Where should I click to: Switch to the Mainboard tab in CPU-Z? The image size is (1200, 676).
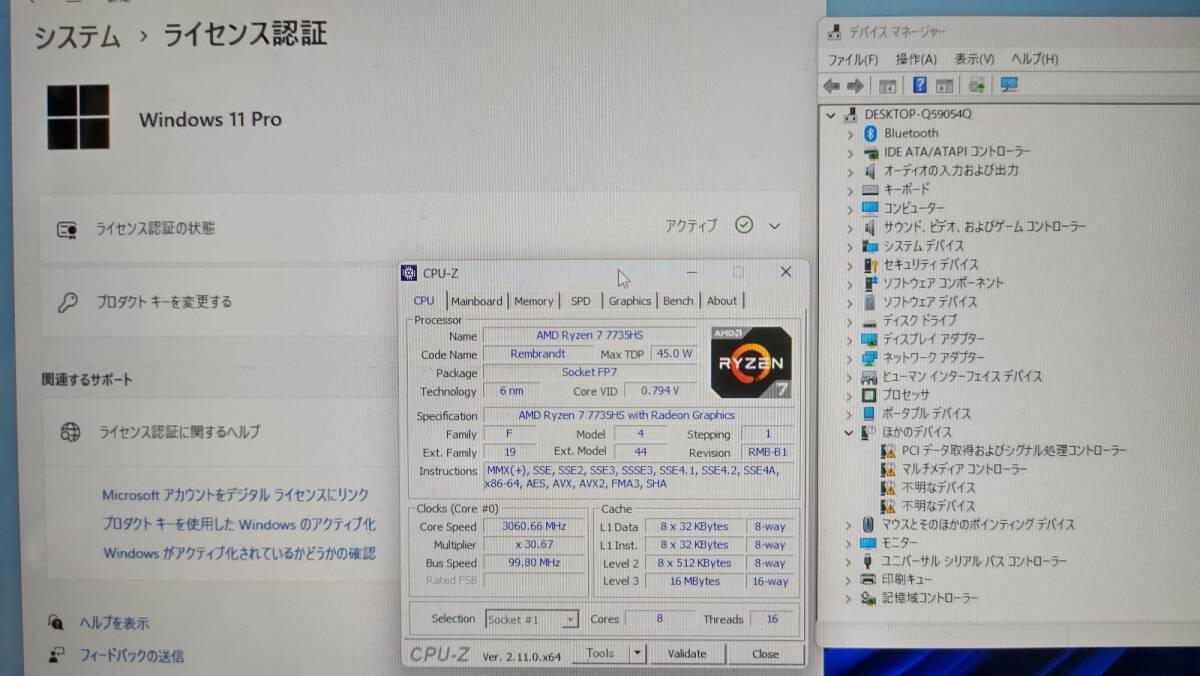pyautogui.click(x=476, y=301)
